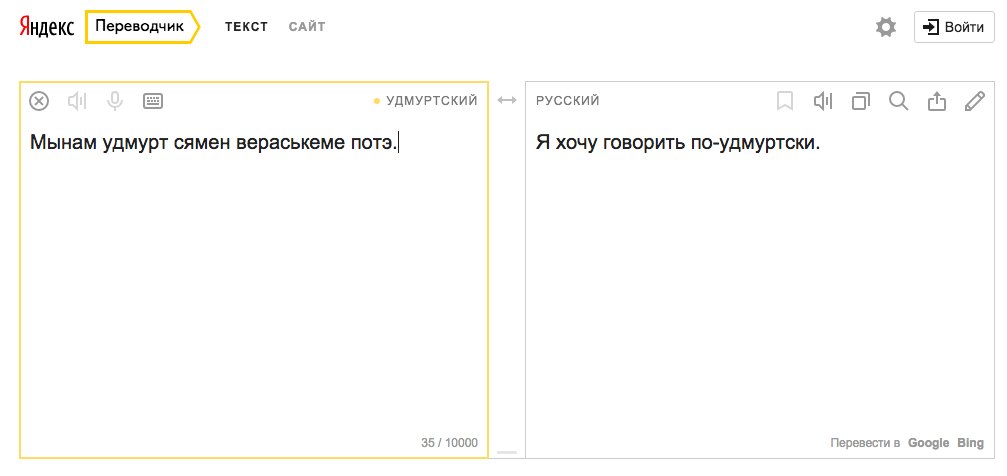Focus the Udmurt source text field
Screen dimensions: 1007x476
254,270
